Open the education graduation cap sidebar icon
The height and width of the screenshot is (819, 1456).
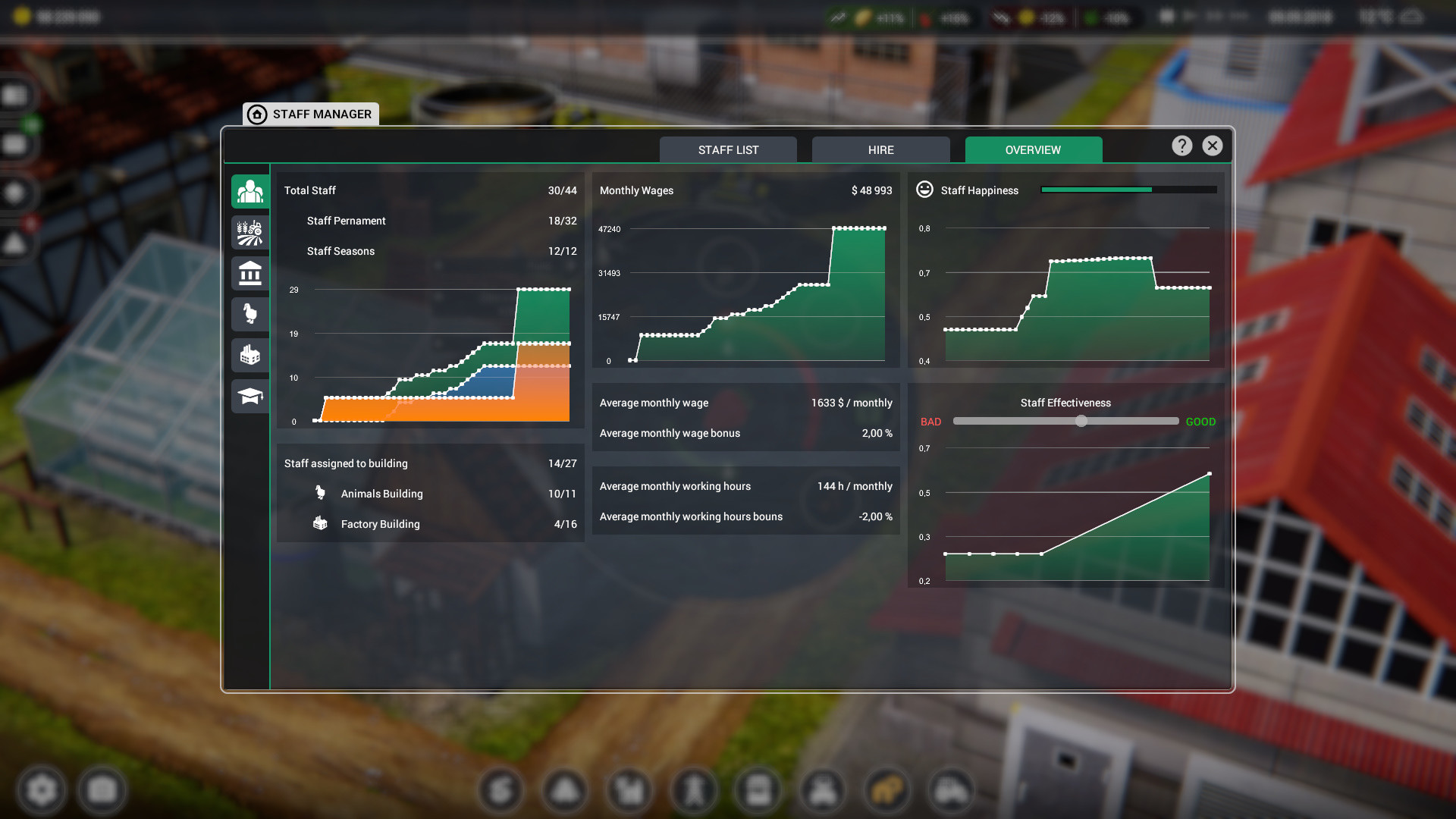coord(250,396)
